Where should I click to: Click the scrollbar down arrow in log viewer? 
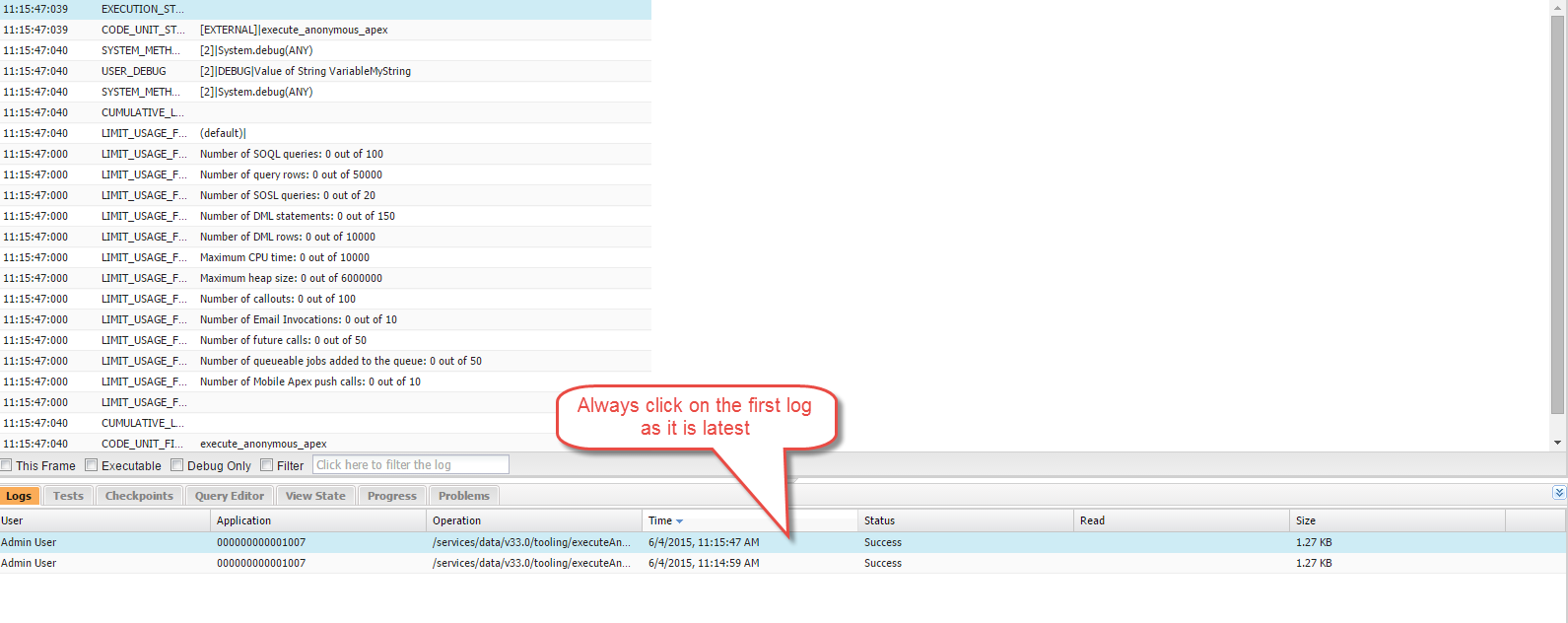coord(1558,444)
